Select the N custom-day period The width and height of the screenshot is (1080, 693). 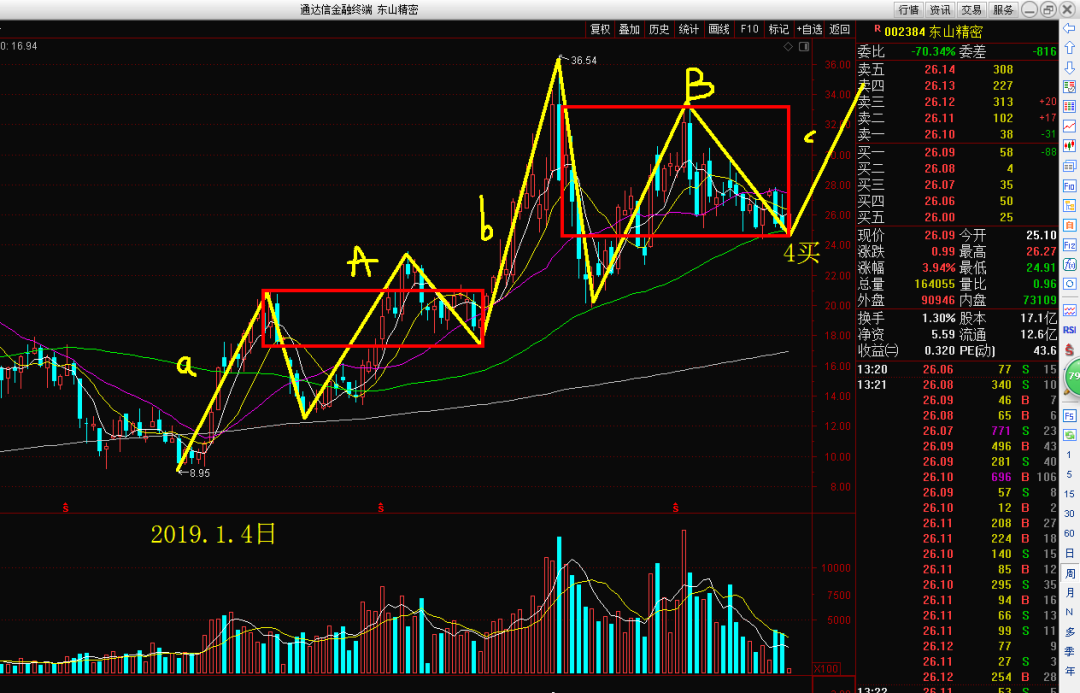tap(1070, 612)
